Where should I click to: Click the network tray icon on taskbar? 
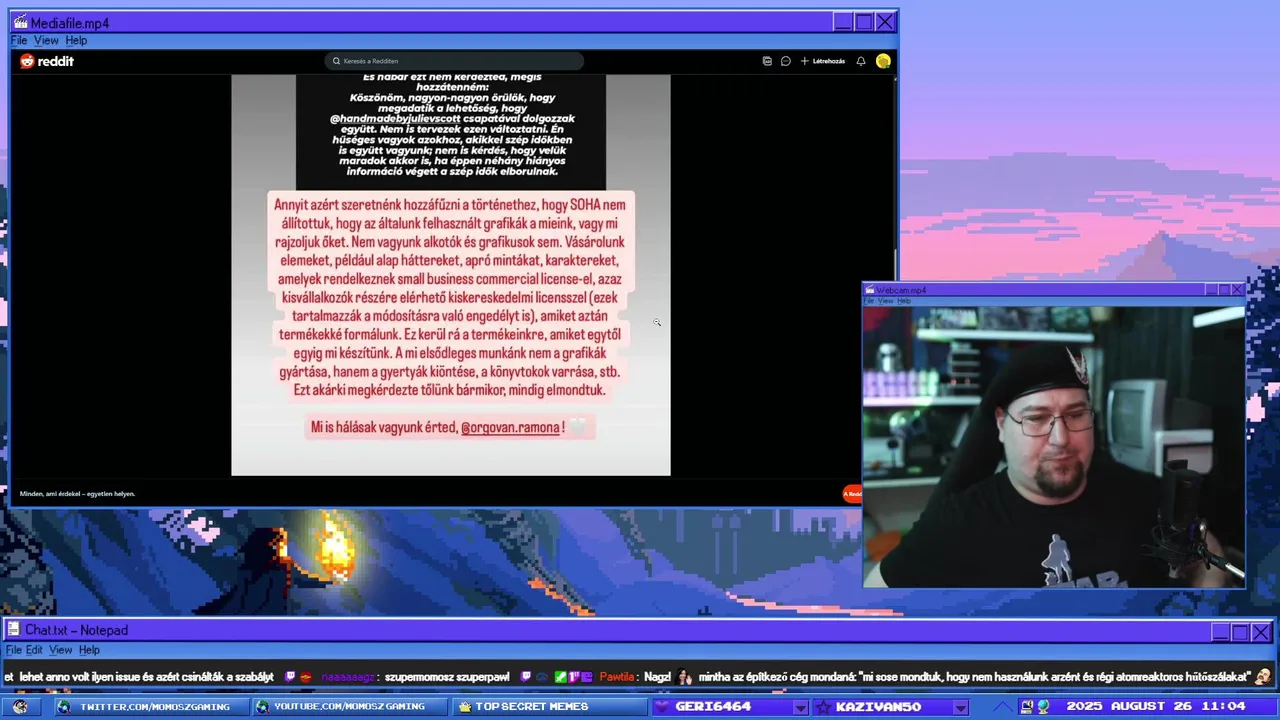coord(1042,707)
